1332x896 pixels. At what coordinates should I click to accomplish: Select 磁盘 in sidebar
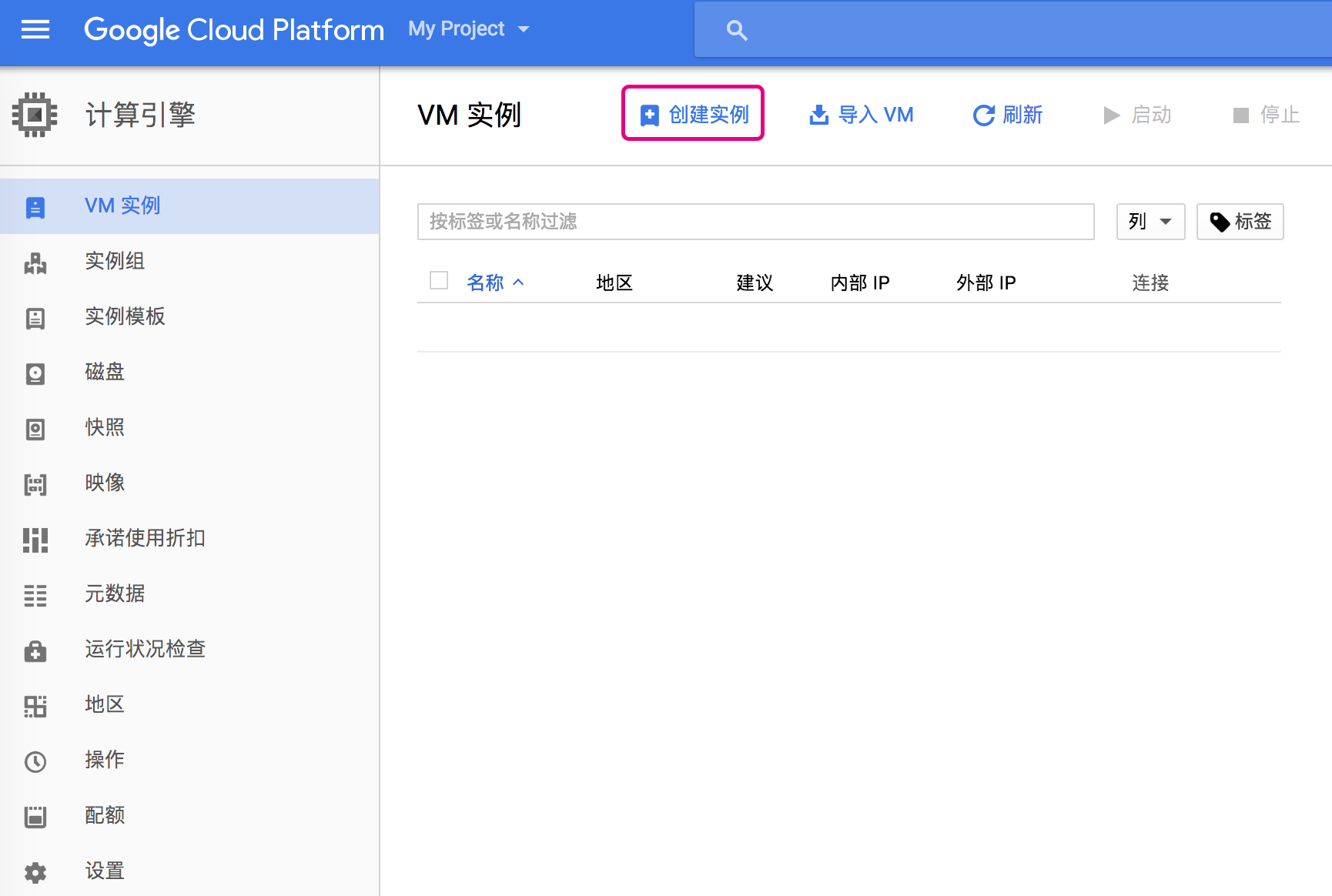[x=189, y=373]
